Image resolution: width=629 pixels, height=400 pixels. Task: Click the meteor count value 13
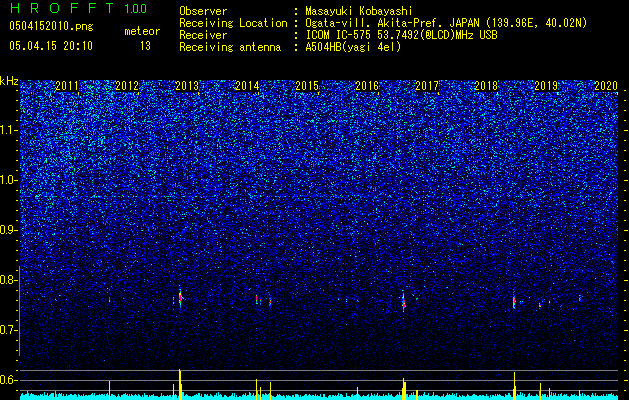145,46
